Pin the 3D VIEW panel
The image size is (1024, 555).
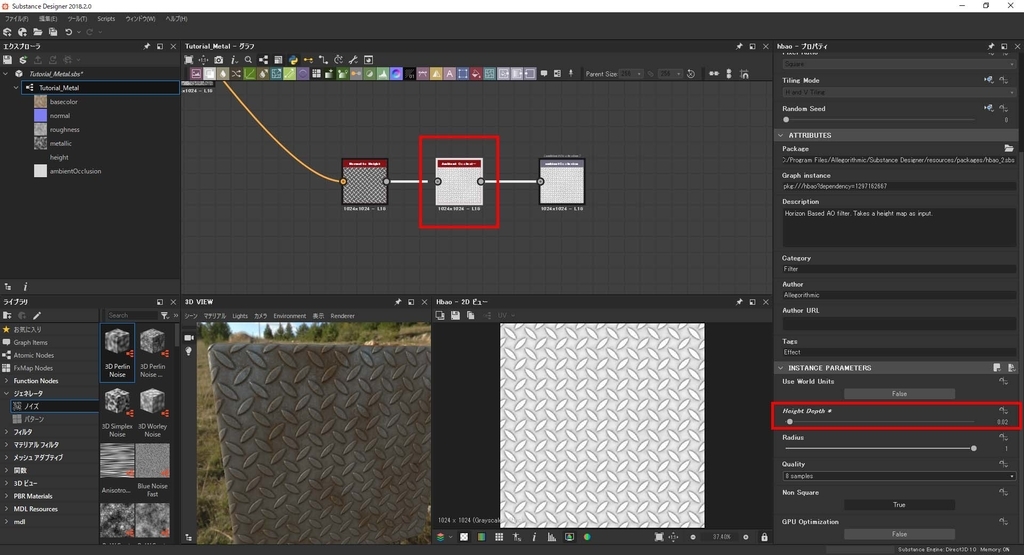pos(398,302)
